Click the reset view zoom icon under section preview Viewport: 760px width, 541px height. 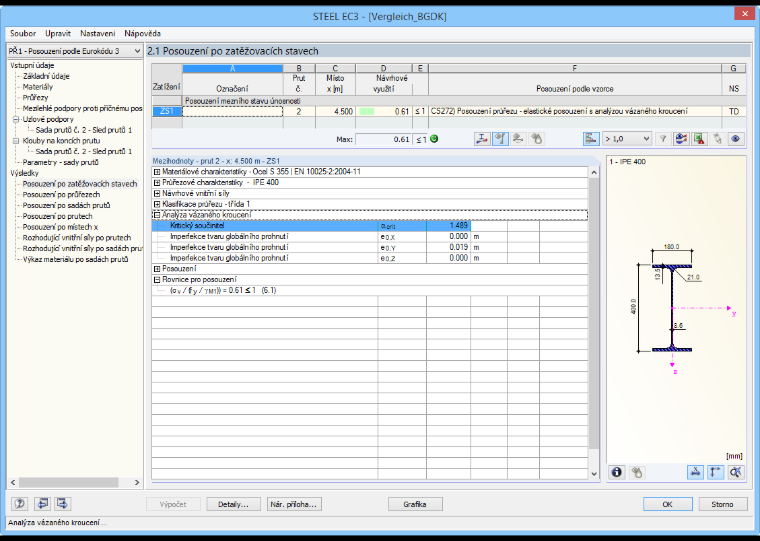736,472
